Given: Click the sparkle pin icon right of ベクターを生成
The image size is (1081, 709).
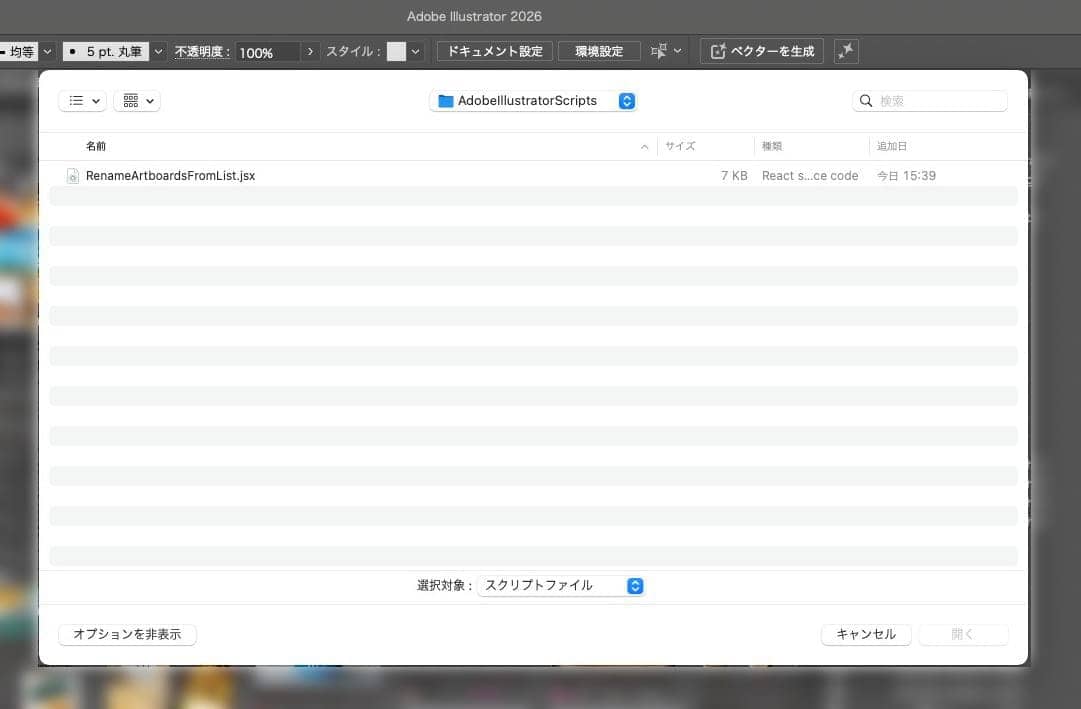Looking at the screenshot, I should 846,51.
